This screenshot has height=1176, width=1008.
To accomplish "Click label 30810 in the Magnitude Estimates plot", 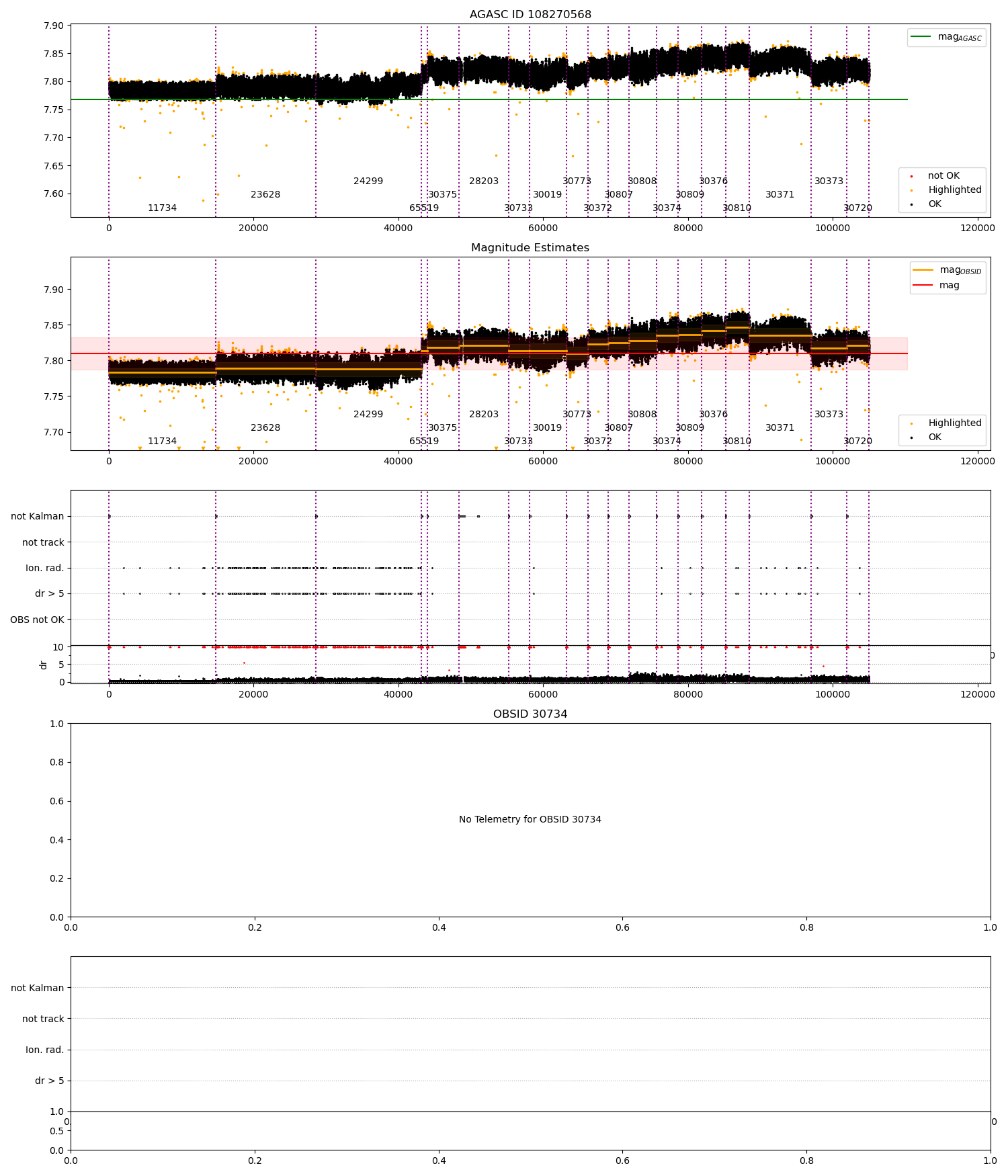I will pyautogui.click(x=737, y=442).
